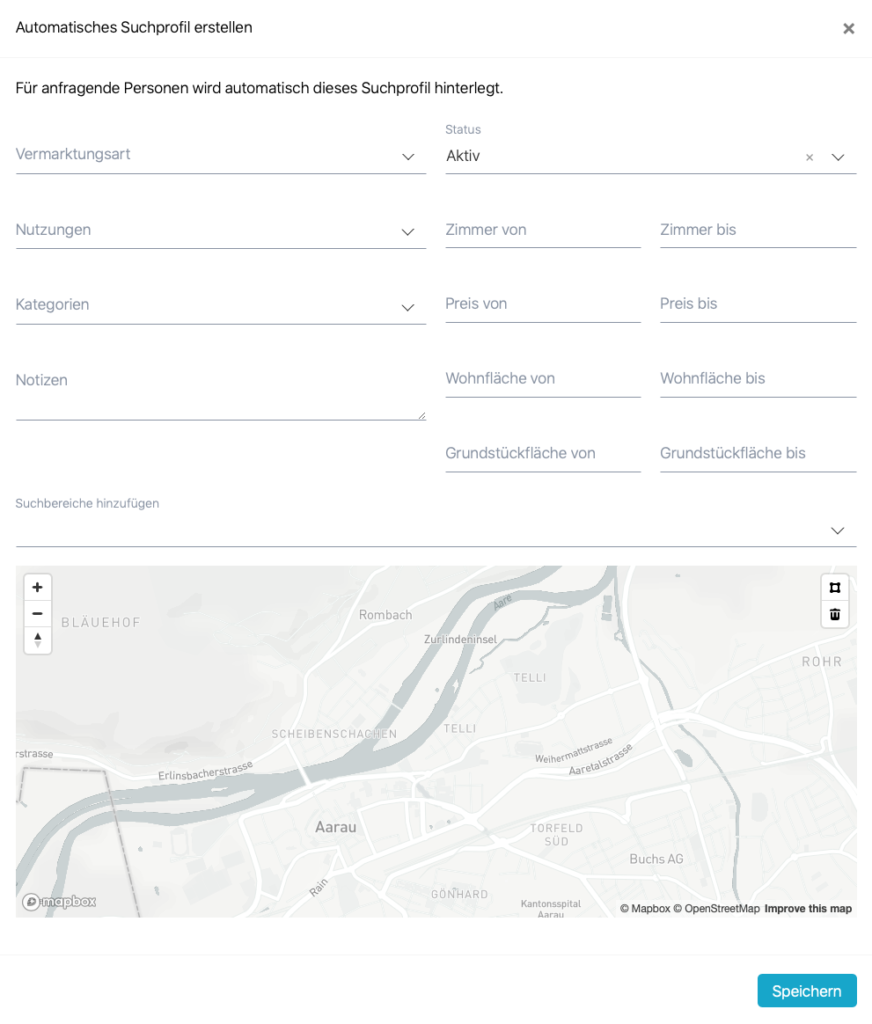Open Suchbereiche hinzufügen dropdown
Viewport: 872px width, 1024px height.
click(435, 530)
